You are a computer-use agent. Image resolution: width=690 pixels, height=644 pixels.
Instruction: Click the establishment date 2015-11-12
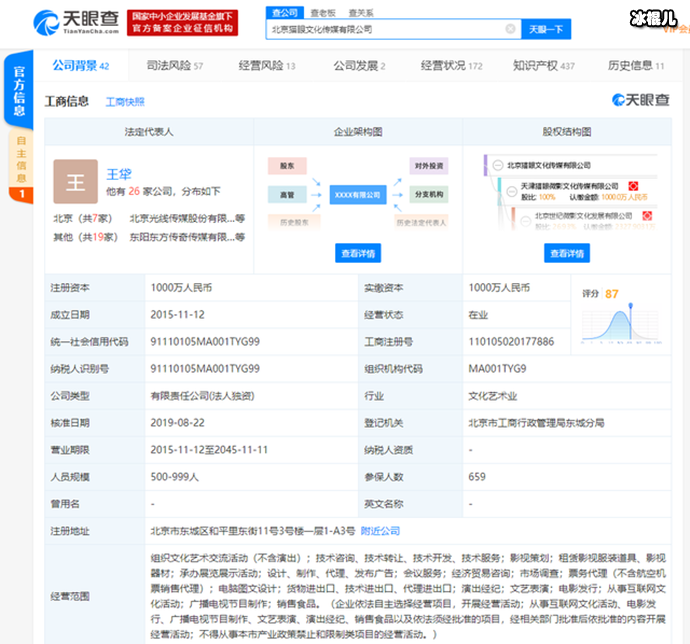[177, 315]
